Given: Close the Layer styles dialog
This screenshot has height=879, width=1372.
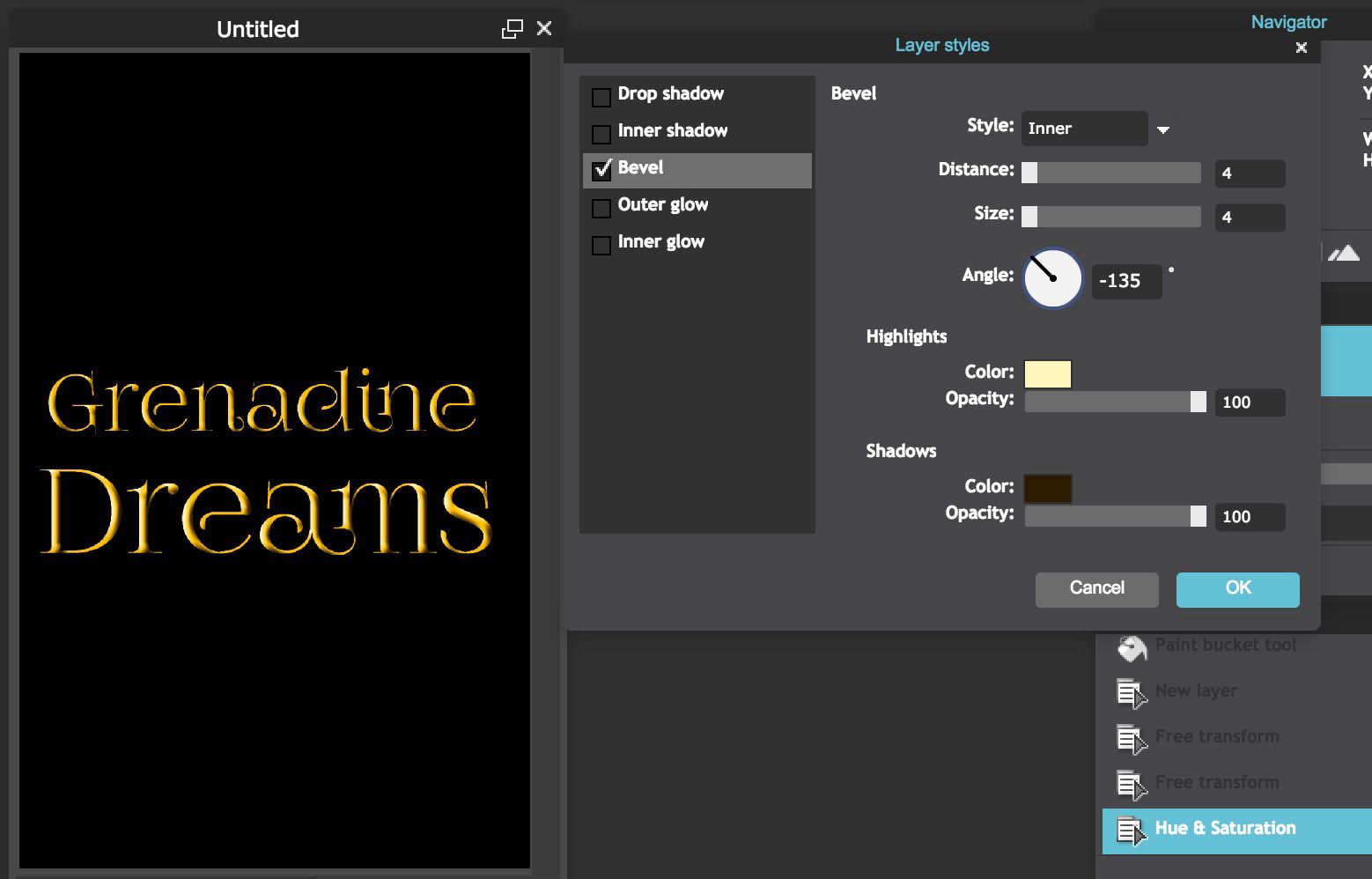Looking at the screenshot, I should pos(1301,48).
